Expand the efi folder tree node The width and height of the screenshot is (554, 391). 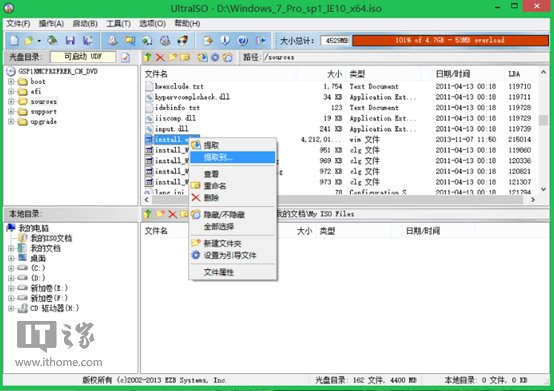point(11,91)
